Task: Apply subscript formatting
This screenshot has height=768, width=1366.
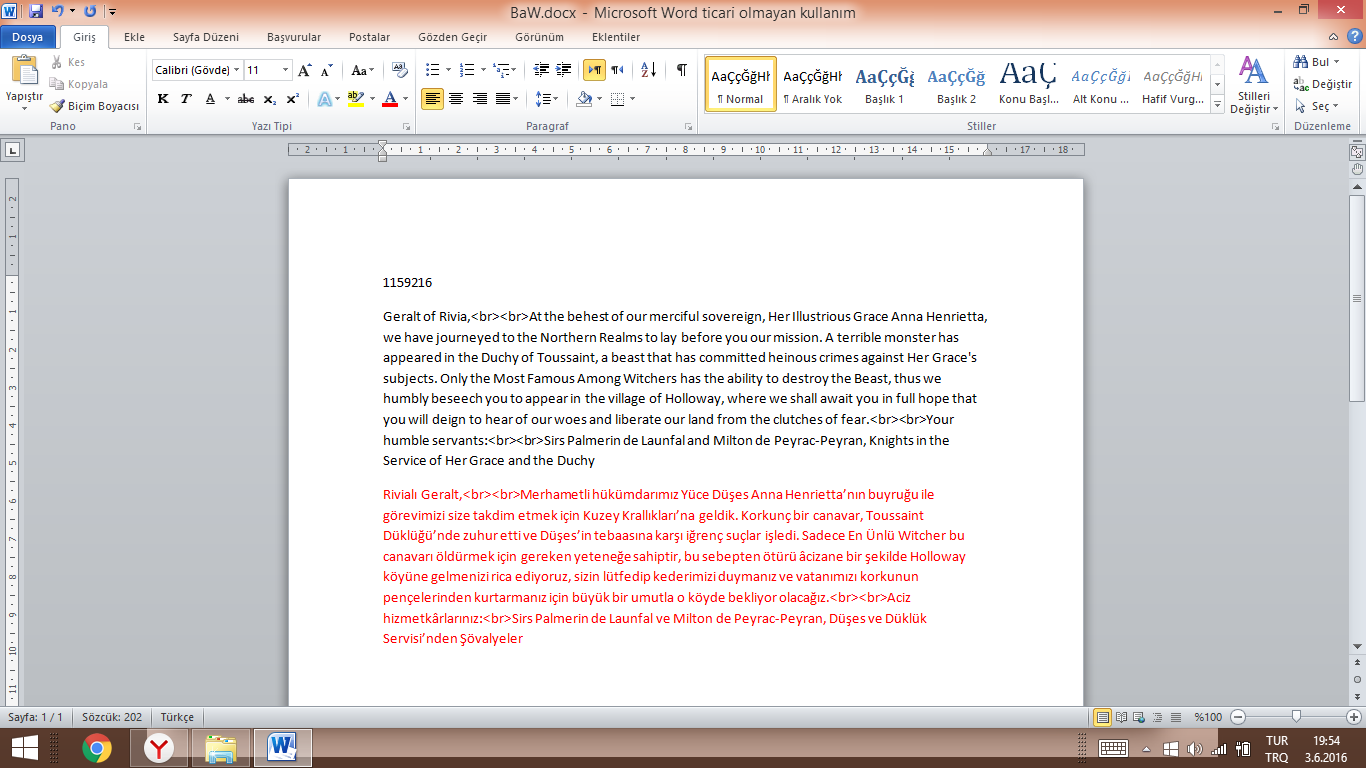Action: [x=270, y=99]
